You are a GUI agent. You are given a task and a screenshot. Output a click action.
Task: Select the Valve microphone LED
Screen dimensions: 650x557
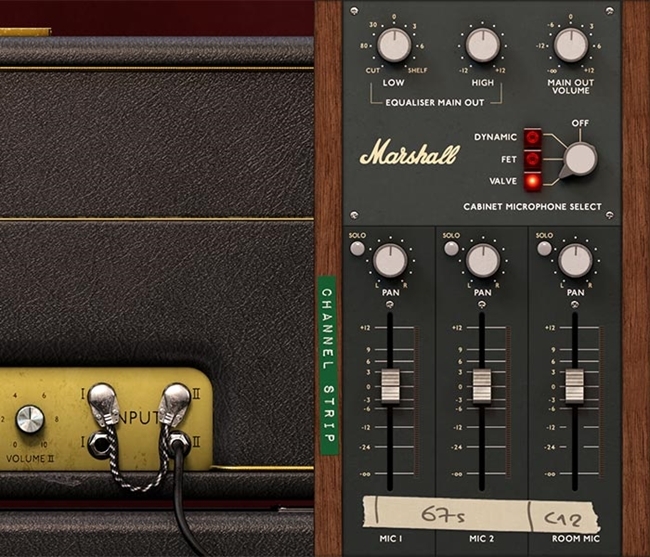click(533, 182)
